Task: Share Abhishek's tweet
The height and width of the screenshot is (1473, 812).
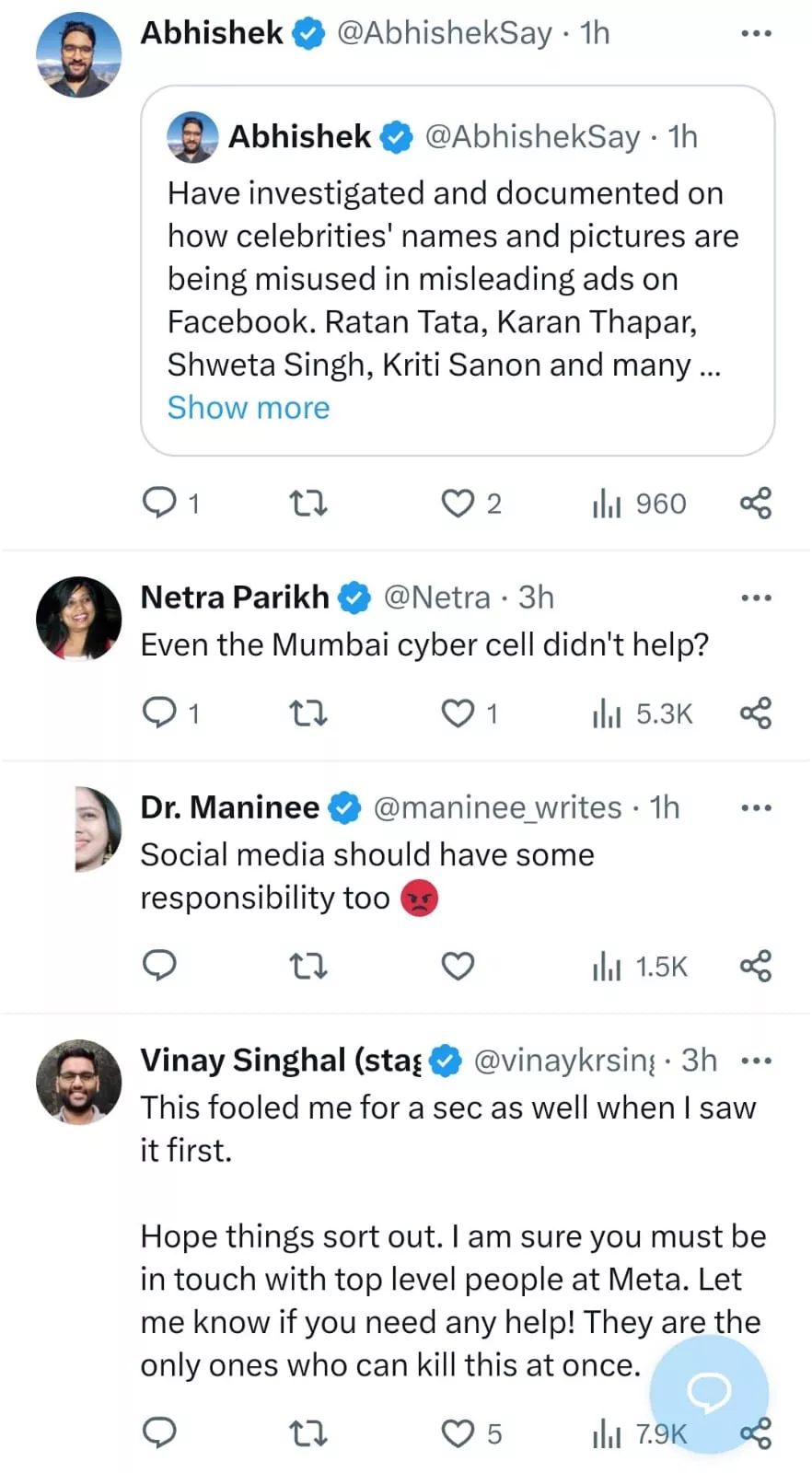Action: click(755, 504)
